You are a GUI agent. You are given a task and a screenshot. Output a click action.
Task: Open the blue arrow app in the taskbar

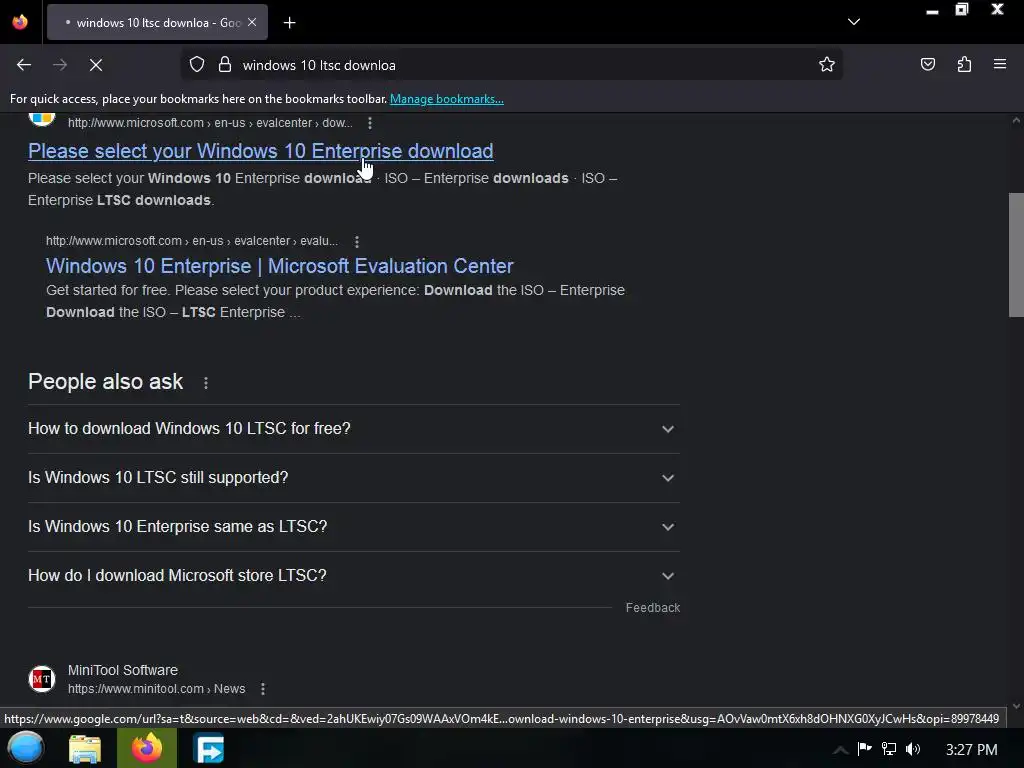point(209,749)
